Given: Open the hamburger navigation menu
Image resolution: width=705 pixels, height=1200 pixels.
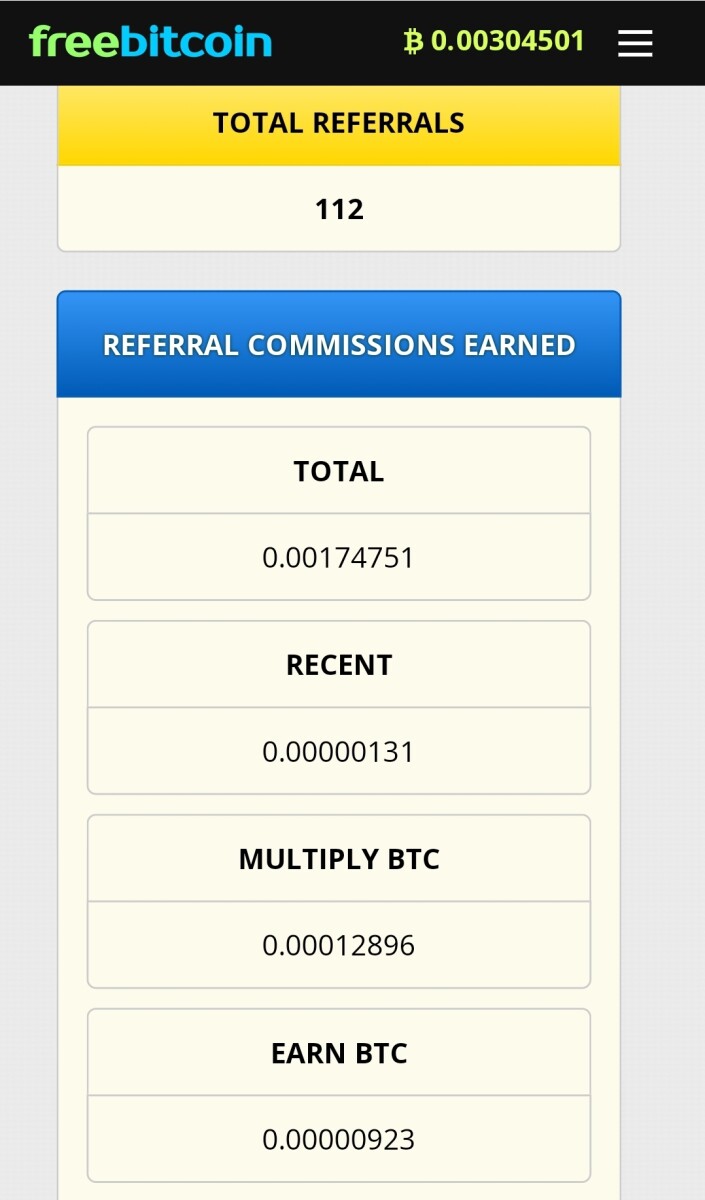Looking at the screenshot, I should 635,42.
